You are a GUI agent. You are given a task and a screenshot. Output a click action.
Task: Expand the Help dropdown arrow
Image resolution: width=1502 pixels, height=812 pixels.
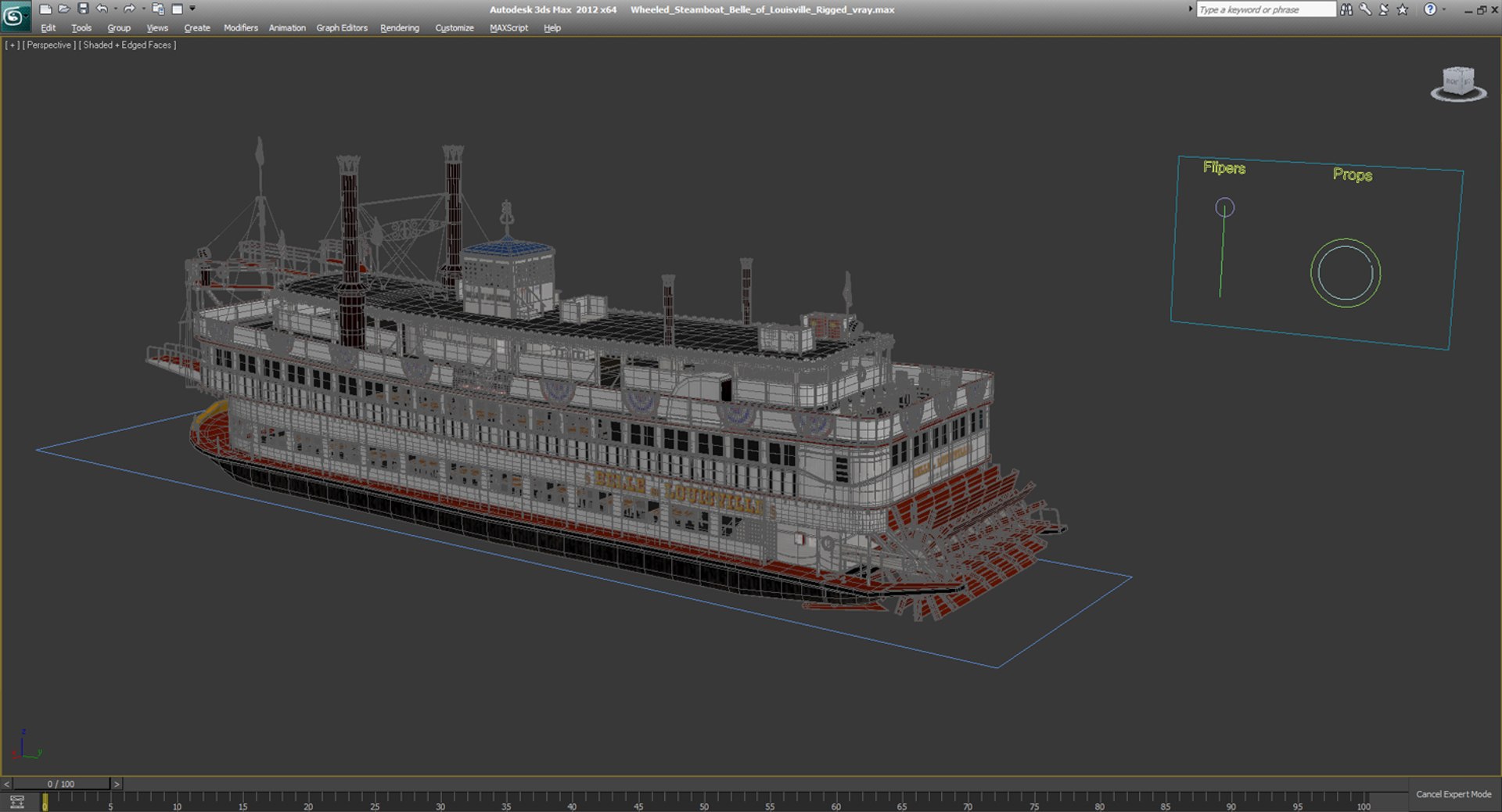tap(1444, 9)
